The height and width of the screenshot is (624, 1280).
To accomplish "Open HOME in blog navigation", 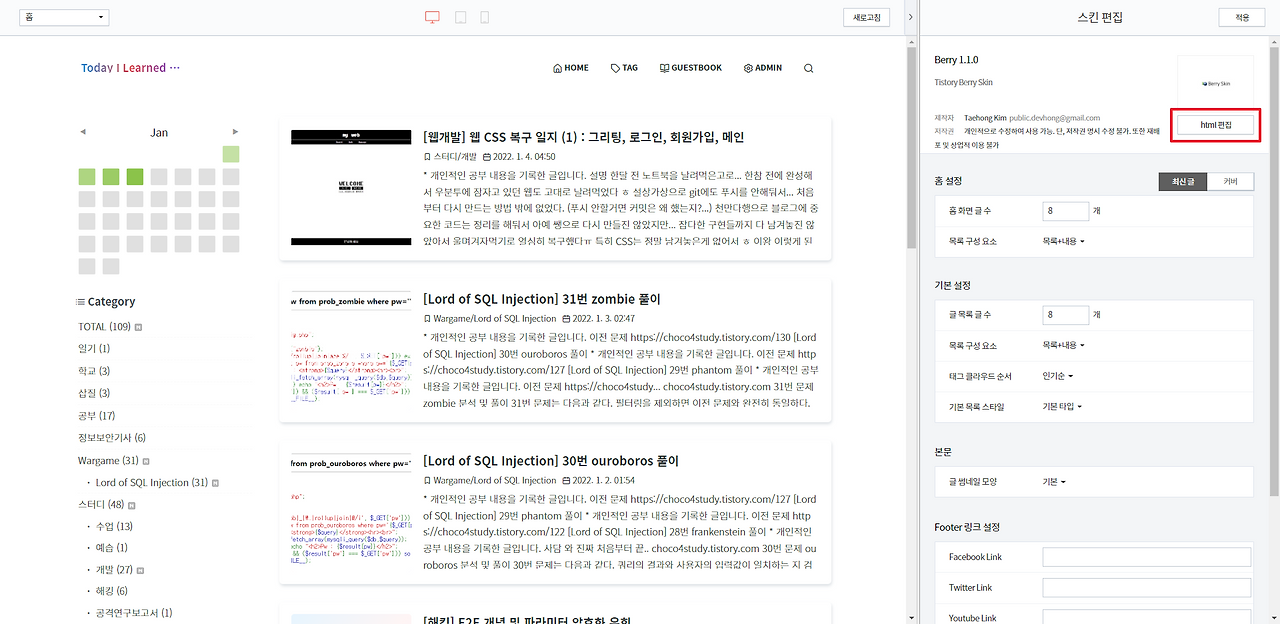I will tap(571, 68).
